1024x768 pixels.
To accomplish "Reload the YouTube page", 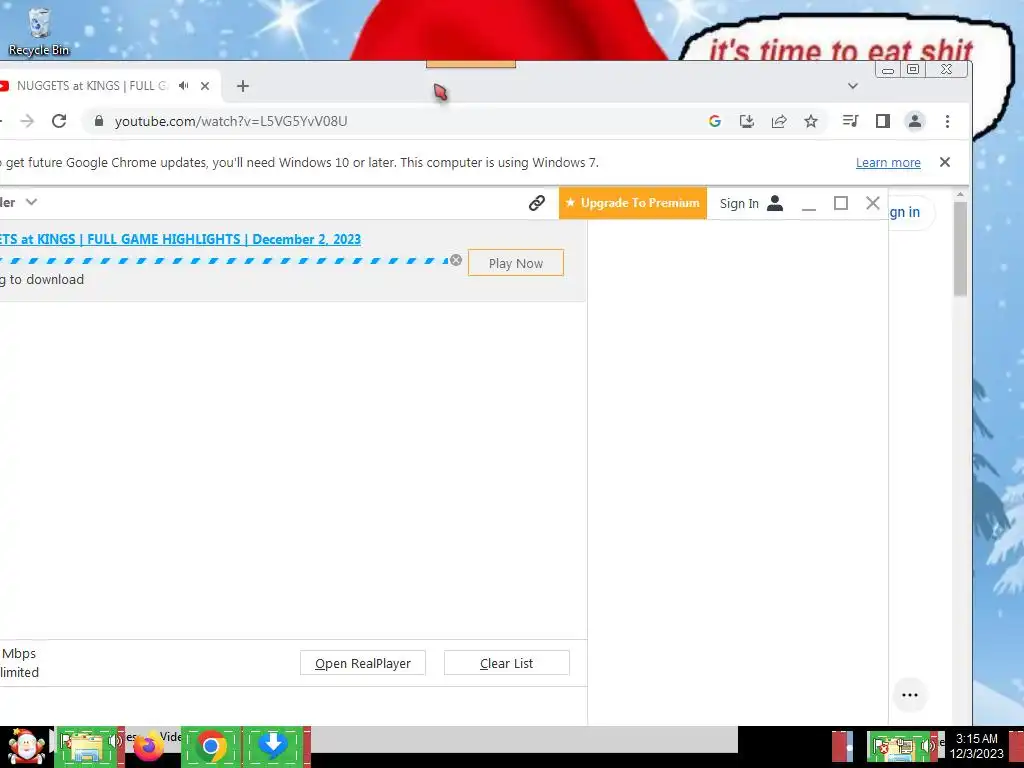I will 59,121.
